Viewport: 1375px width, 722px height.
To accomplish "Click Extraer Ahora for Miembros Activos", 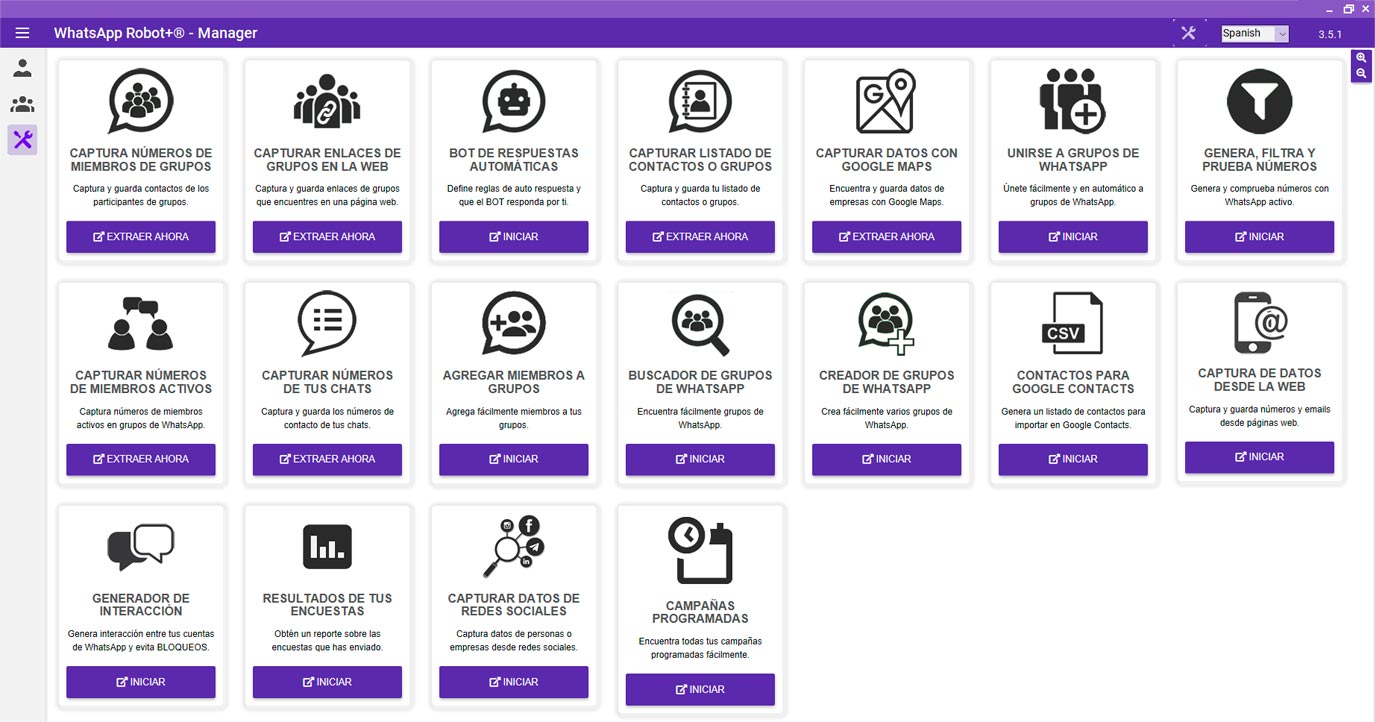I will [x=141, y=459].
